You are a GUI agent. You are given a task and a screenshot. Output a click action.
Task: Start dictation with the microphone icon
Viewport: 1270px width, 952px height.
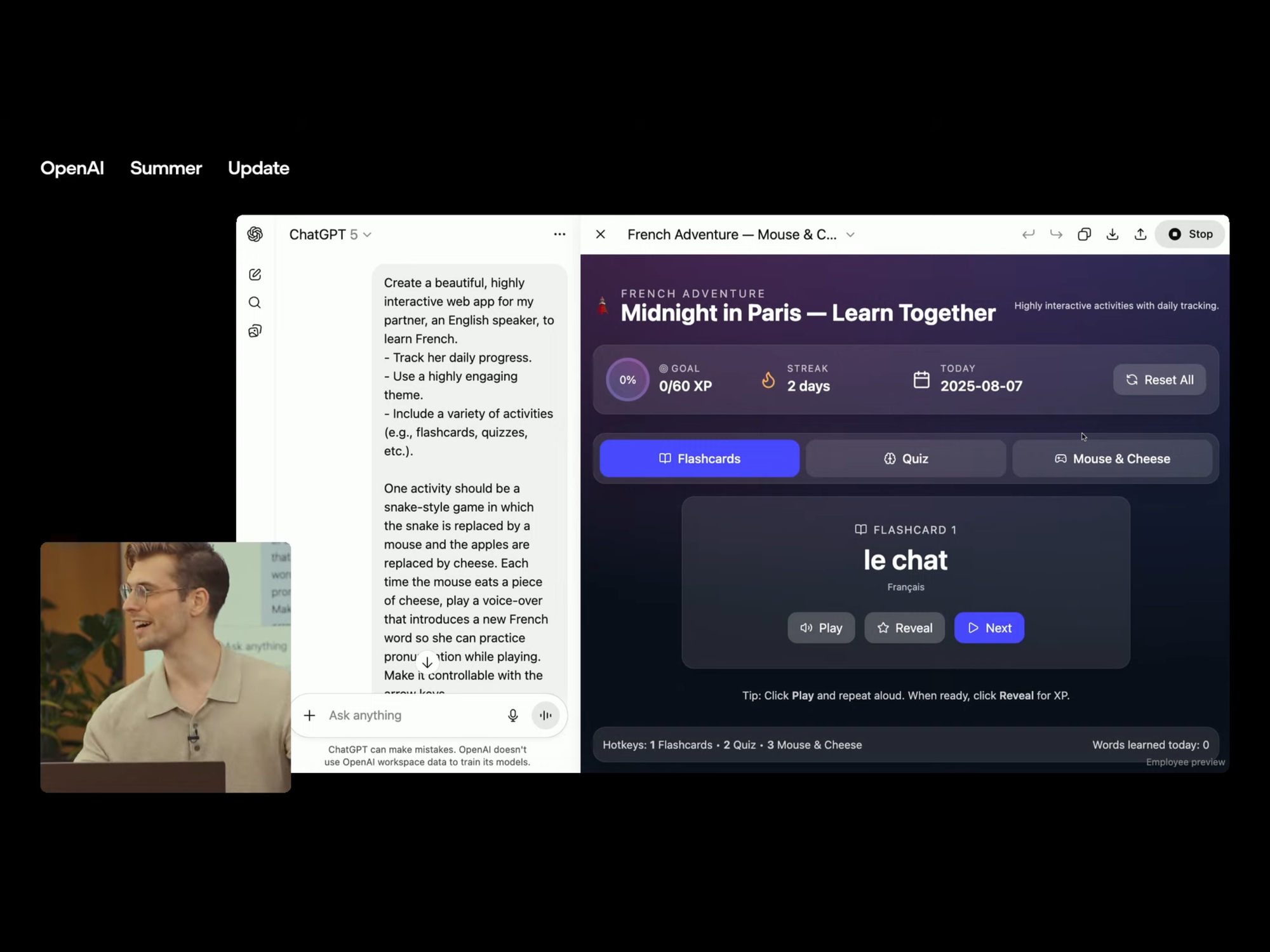point(512,716)
